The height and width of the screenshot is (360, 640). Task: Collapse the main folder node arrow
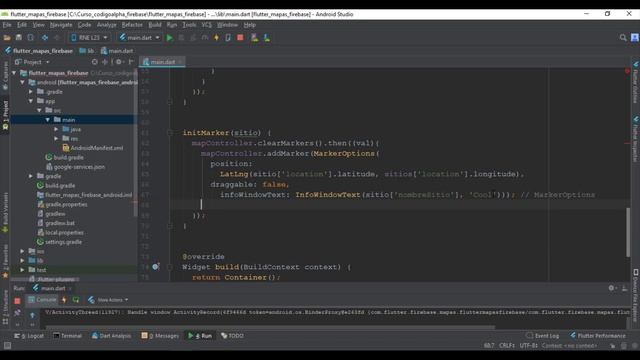point(48,120)
